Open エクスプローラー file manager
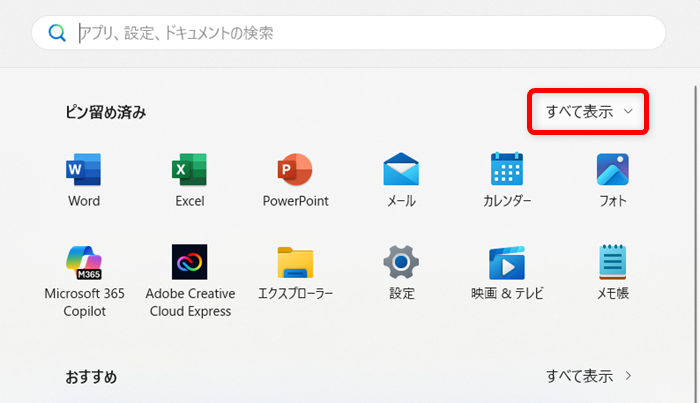The height and width of the screenshot is (403, 700). pyautogui.click(x=295, y=273)
